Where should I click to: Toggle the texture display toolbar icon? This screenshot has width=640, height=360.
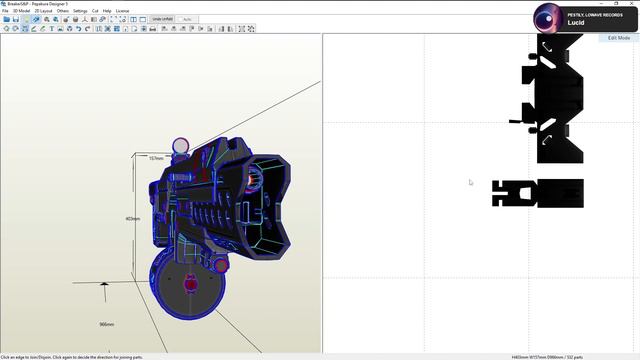[36, 19]
